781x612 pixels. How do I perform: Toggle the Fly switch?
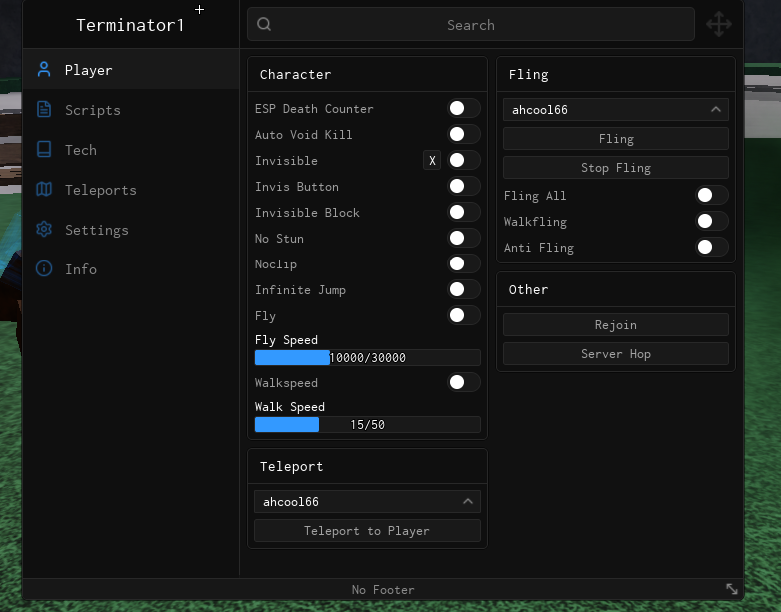(464, 315)
